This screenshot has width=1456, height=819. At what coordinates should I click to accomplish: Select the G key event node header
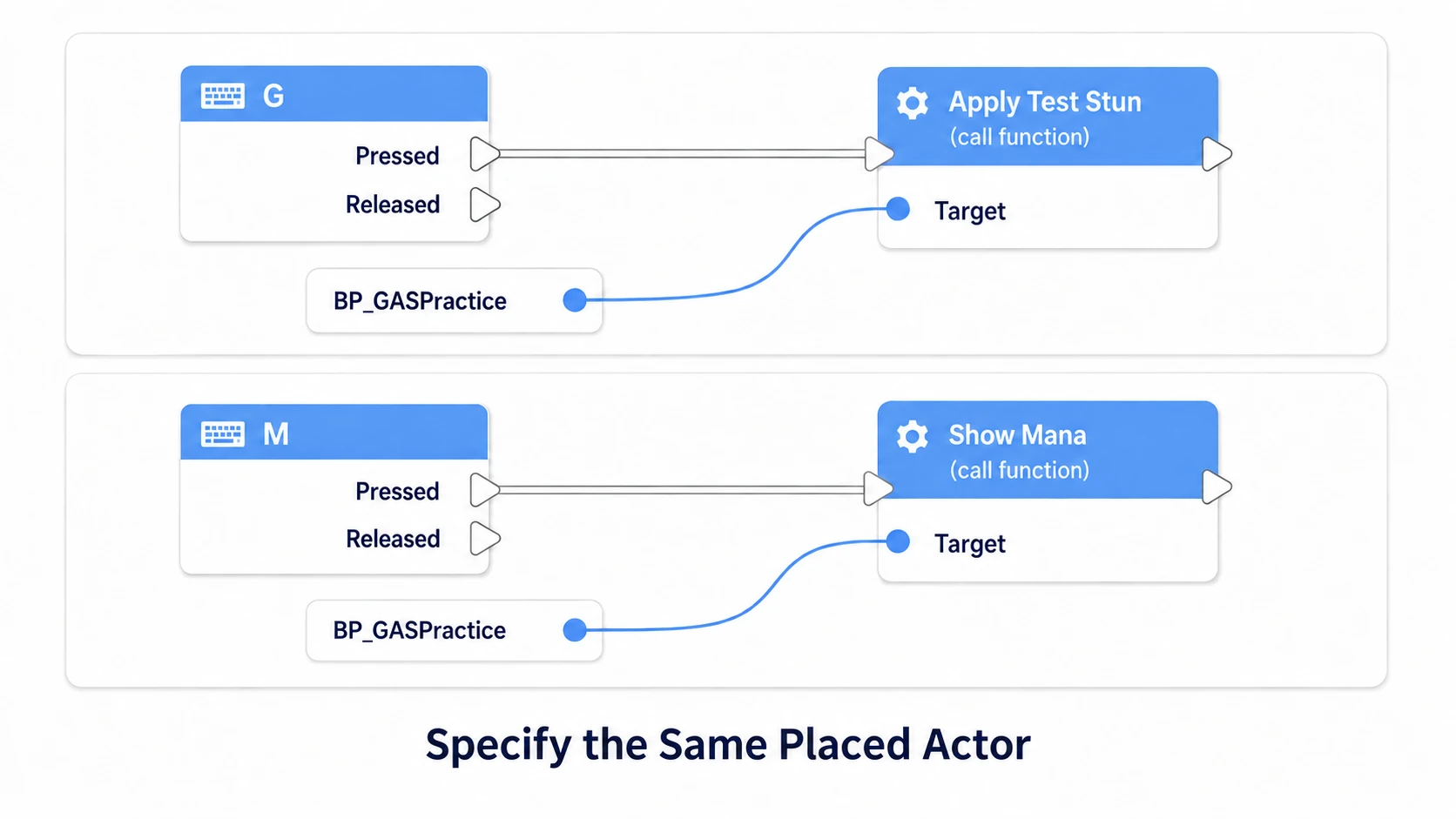click(334, 94)
